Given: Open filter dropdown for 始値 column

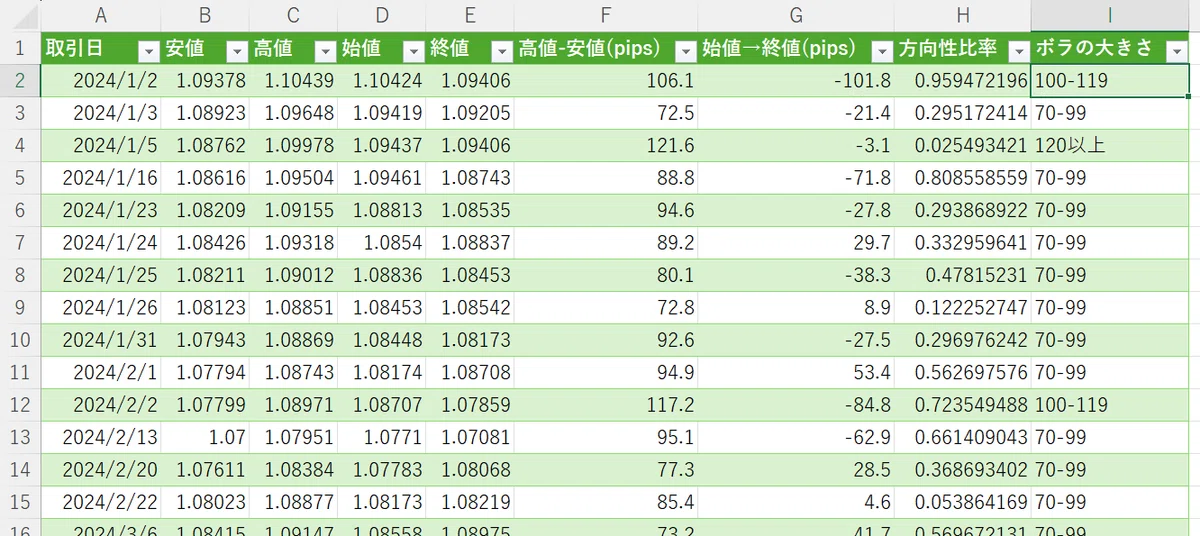Looking at the screenshot, I should 413,52.
